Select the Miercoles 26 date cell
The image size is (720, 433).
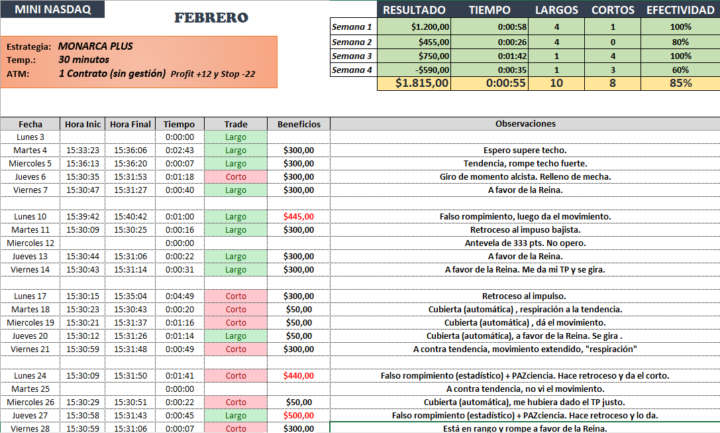[x=30, y=402]
